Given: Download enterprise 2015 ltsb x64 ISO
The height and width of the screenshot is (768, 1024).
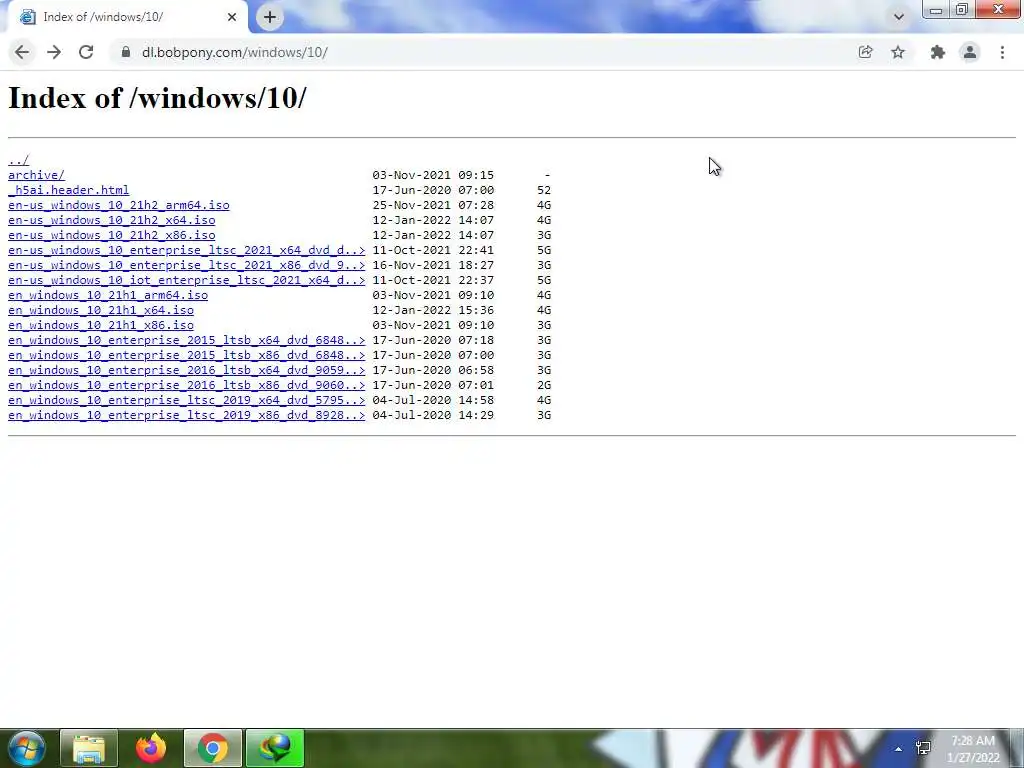Looking at the screenshot, I should (187, 340).
